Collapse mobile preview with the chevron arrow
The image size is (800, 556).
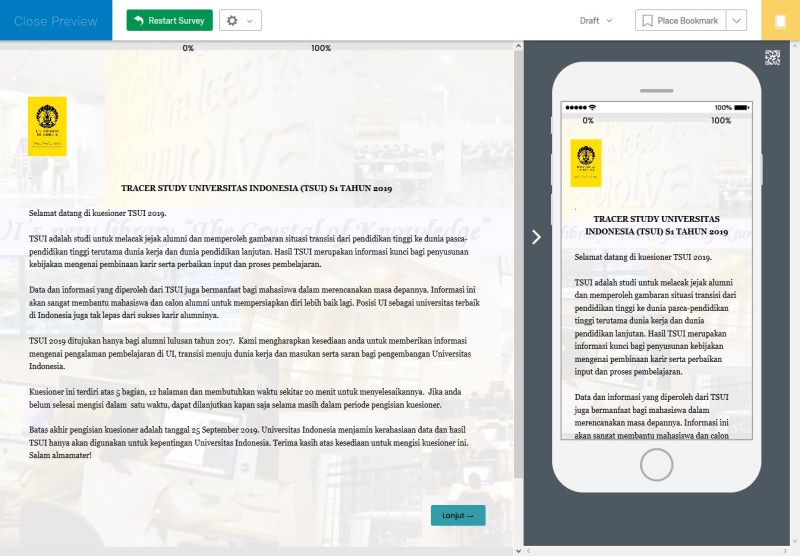[x=536, y=237]
